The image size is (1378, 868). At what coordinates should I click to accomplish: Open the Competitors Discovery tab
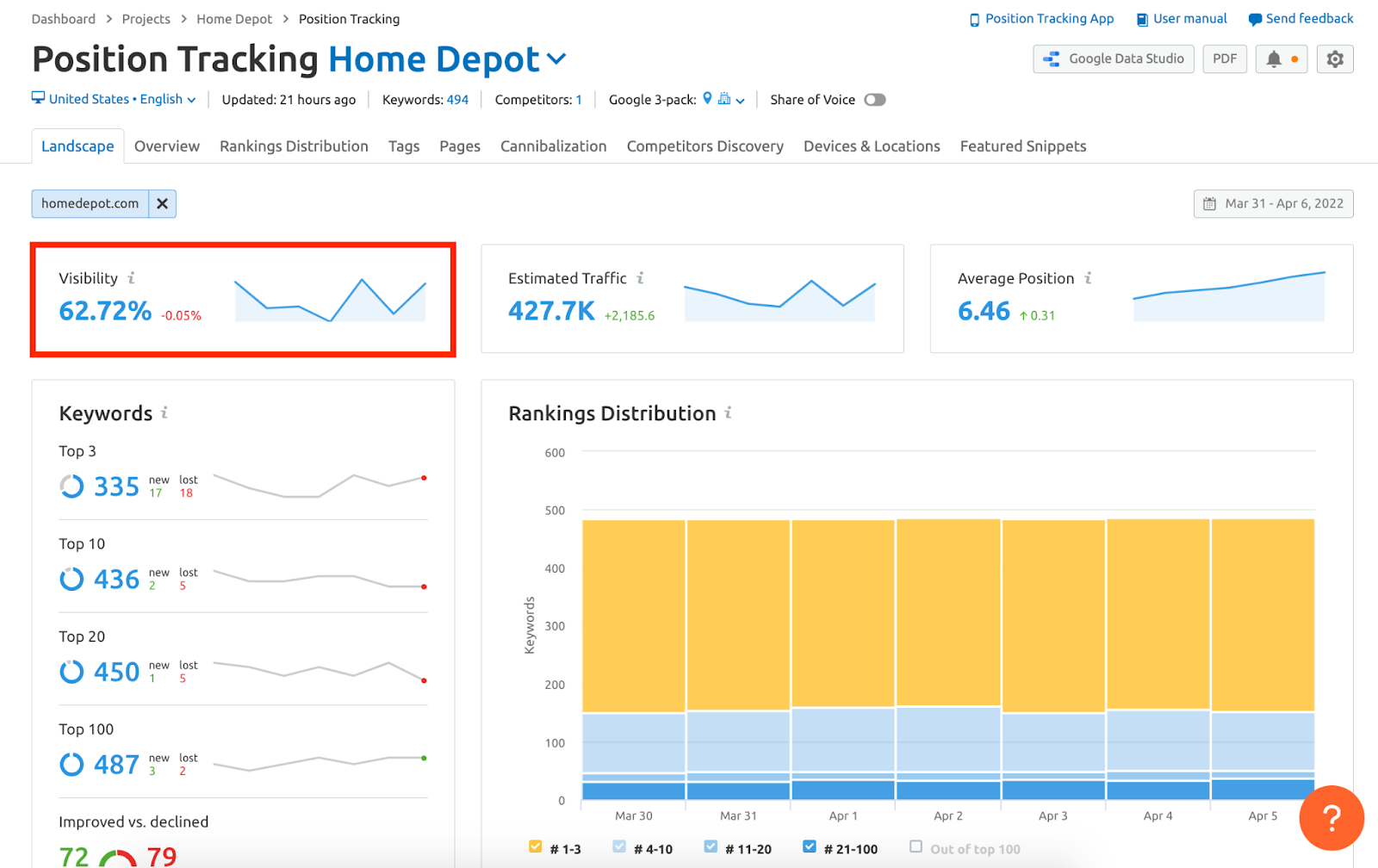[705, 146]
